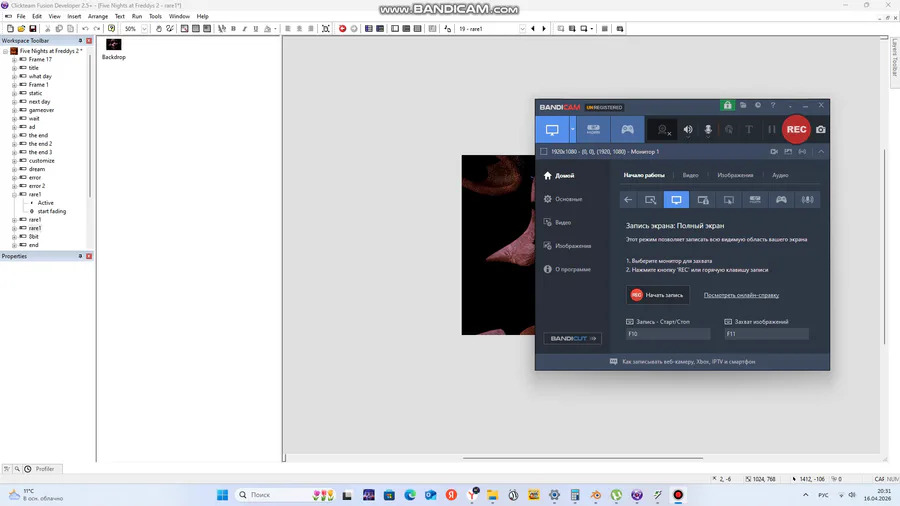Expand the 'customize' frame node in the tree
The height and width of the screenshot is (506, 900).
pyautogui.click(x=14, y=161)
